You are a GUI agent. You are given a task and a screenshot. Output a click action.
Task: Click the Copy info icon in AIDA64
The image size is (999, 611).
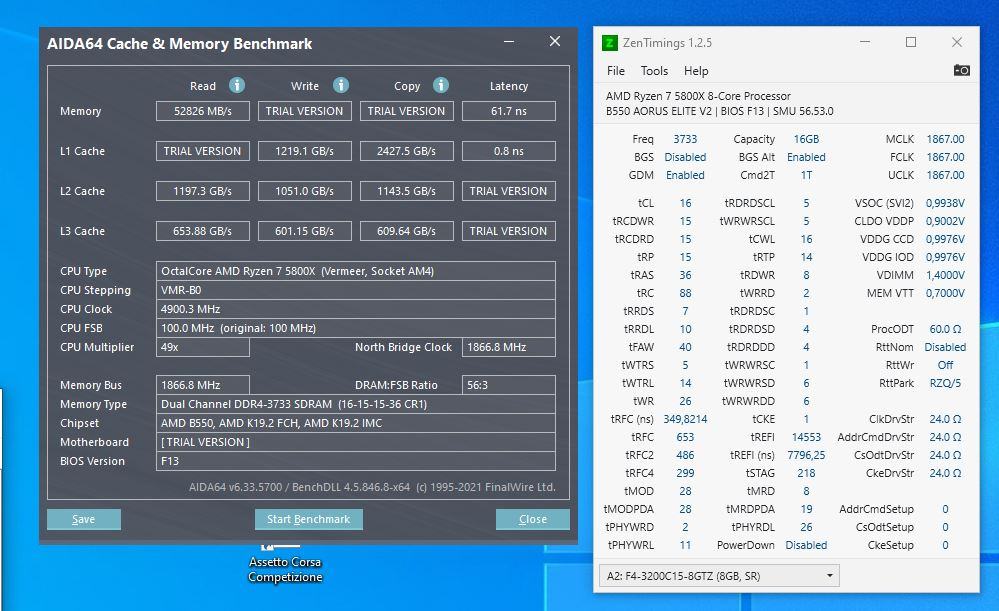[441, 85]
